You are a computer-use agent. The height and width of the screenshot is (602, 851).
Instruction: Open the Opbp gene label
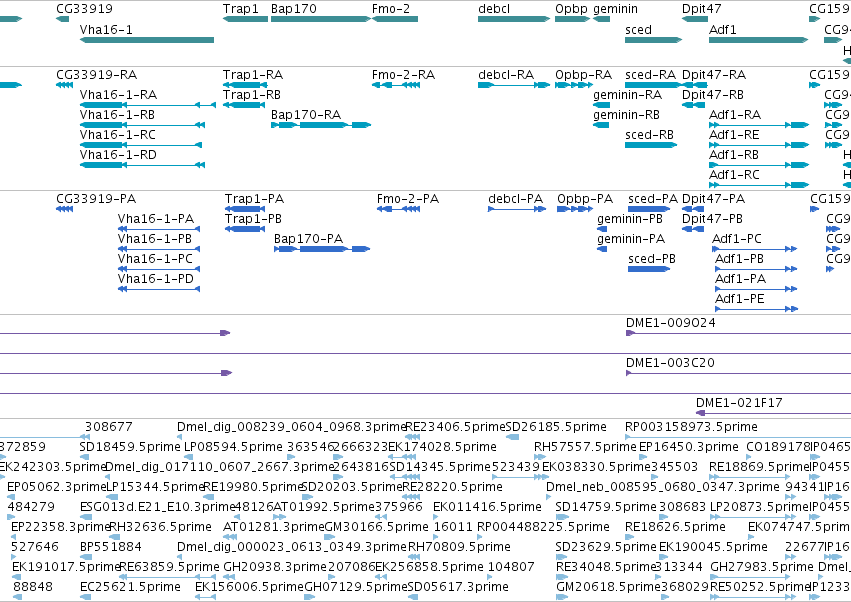(x=571, y=9)
